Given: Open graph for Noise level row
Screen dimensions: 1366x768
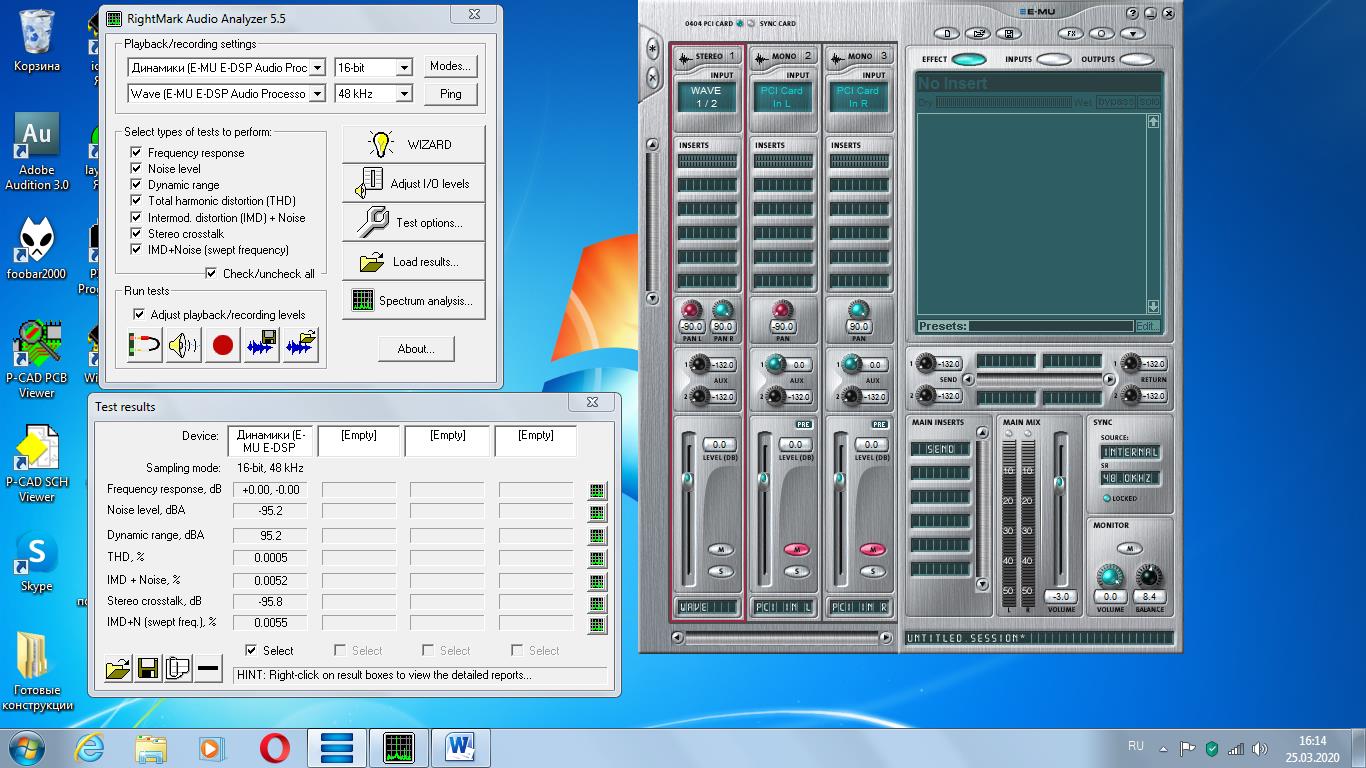Looking at the screenshot, I should 597,512.
